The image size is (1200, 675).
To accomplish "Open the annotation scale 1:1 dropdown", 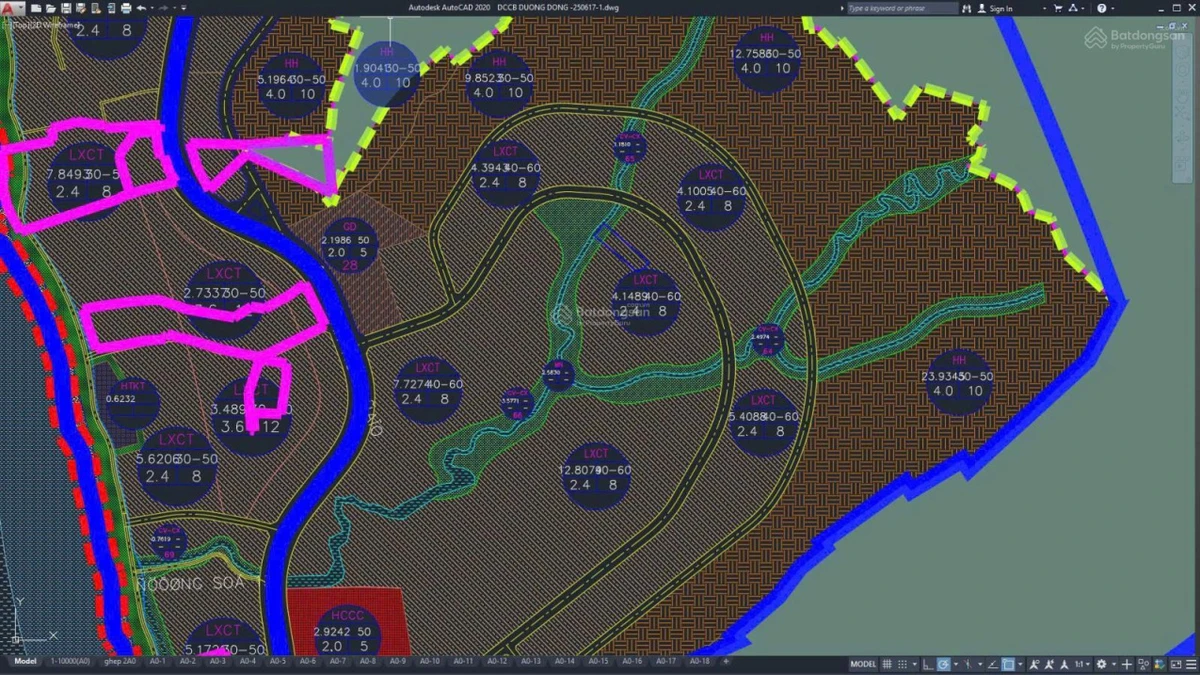I will (1081, 663).
